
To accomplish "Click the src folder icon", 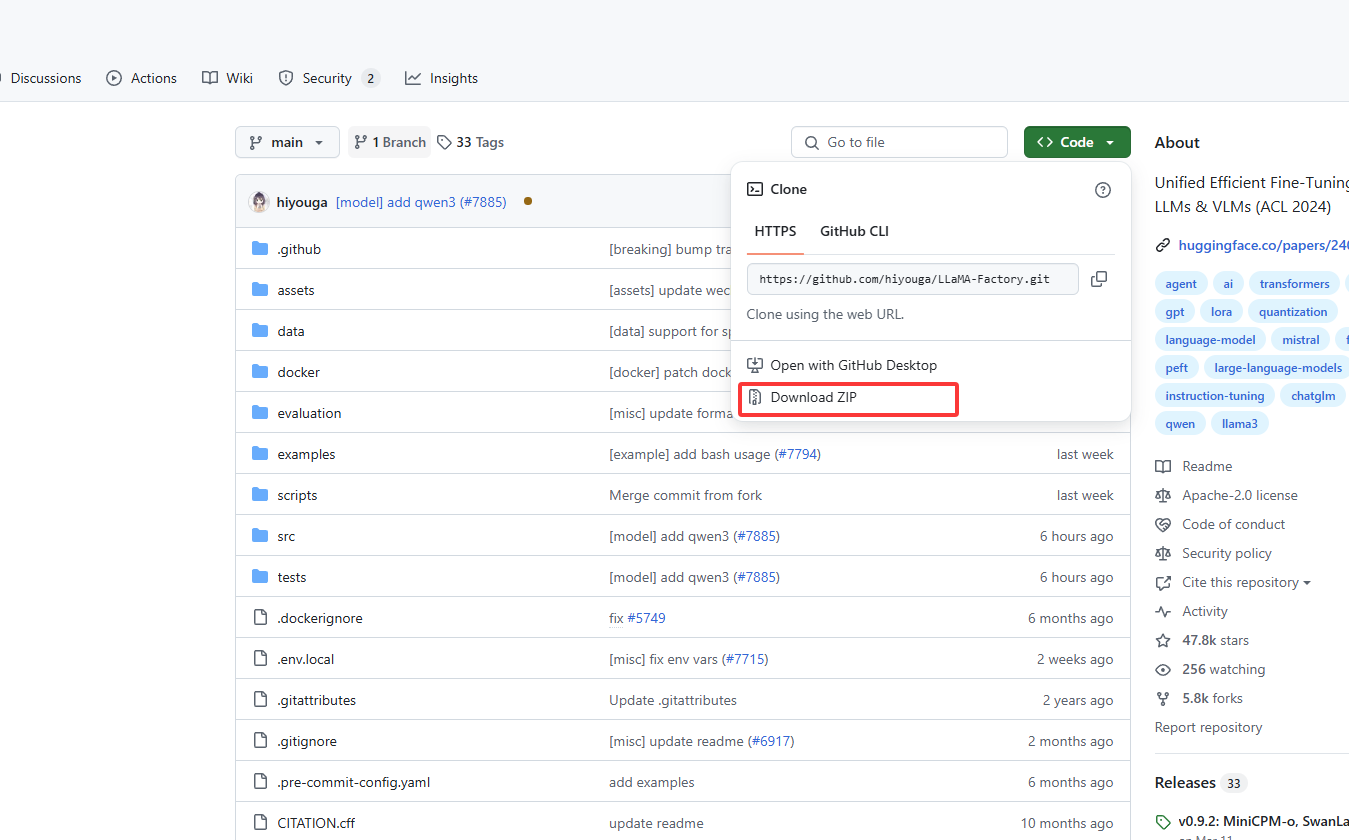I will [260, 536].
